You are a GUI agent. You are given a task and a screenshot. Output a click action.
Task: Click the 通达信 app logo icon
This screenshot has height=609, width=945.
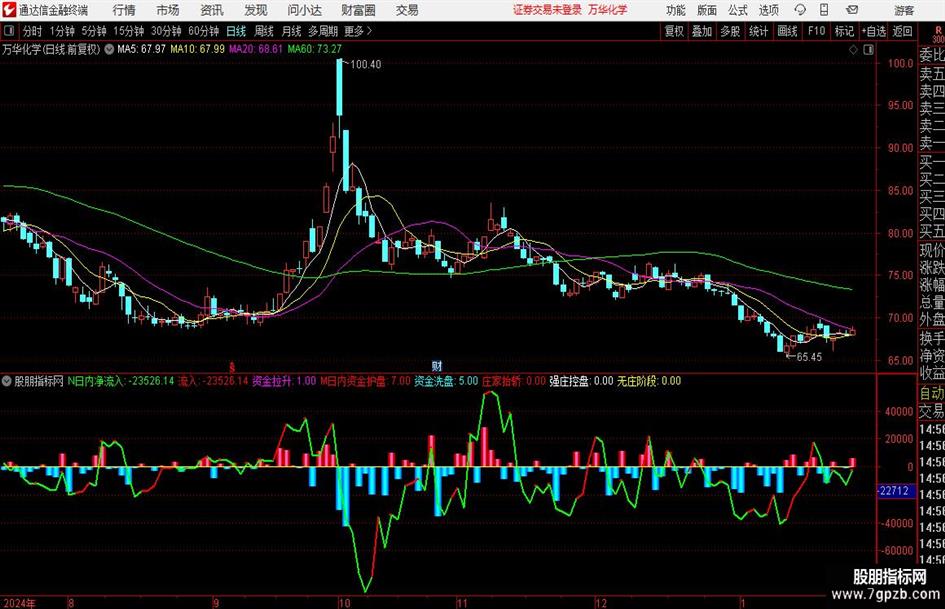[9, 10]
